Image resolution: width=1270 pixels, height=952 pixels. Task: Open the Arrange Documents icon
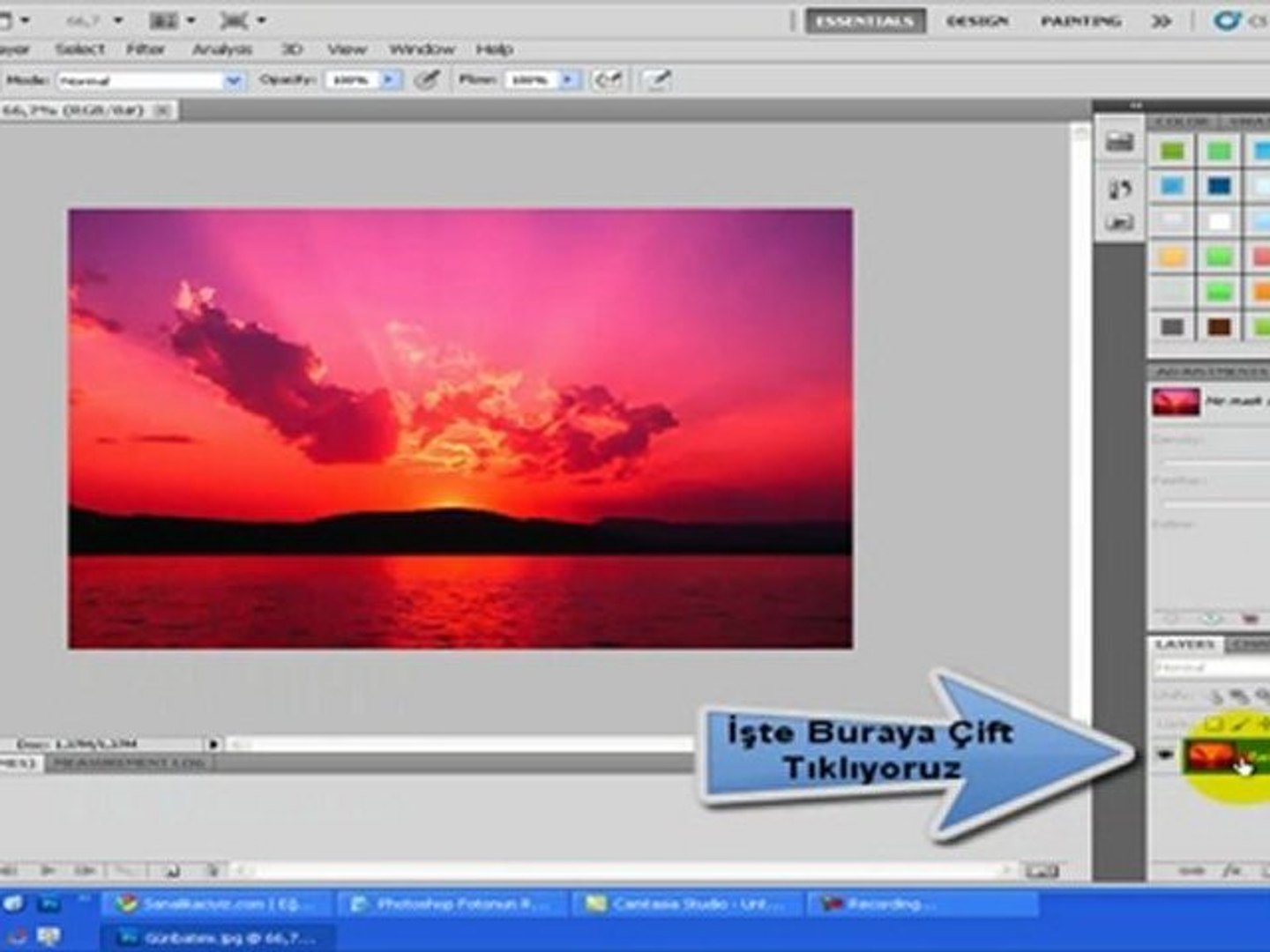164,19
